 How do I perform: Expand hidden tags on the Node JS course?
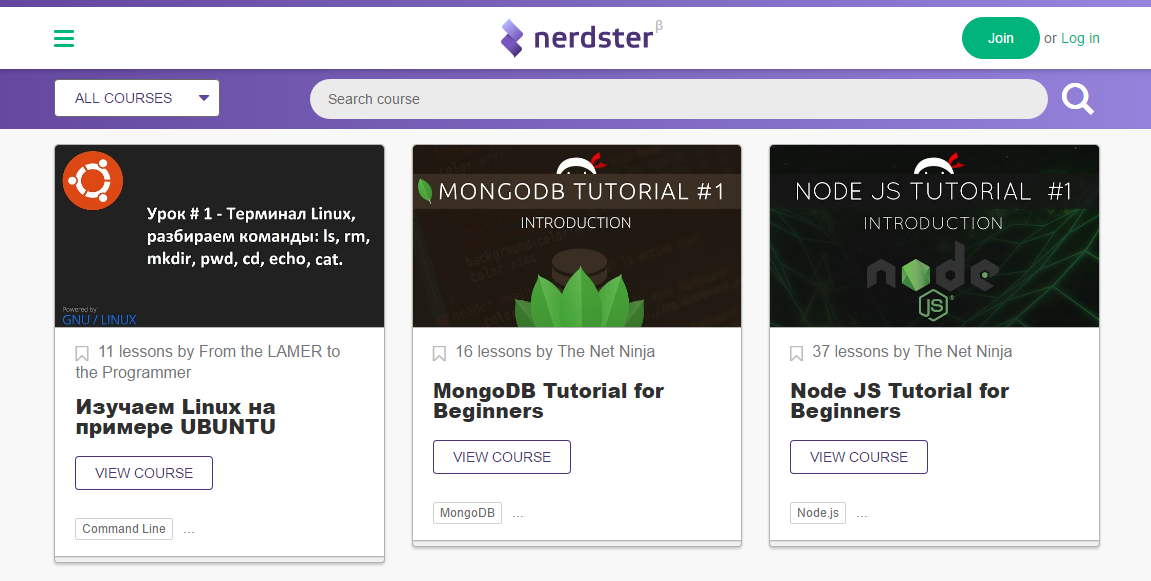861,512
